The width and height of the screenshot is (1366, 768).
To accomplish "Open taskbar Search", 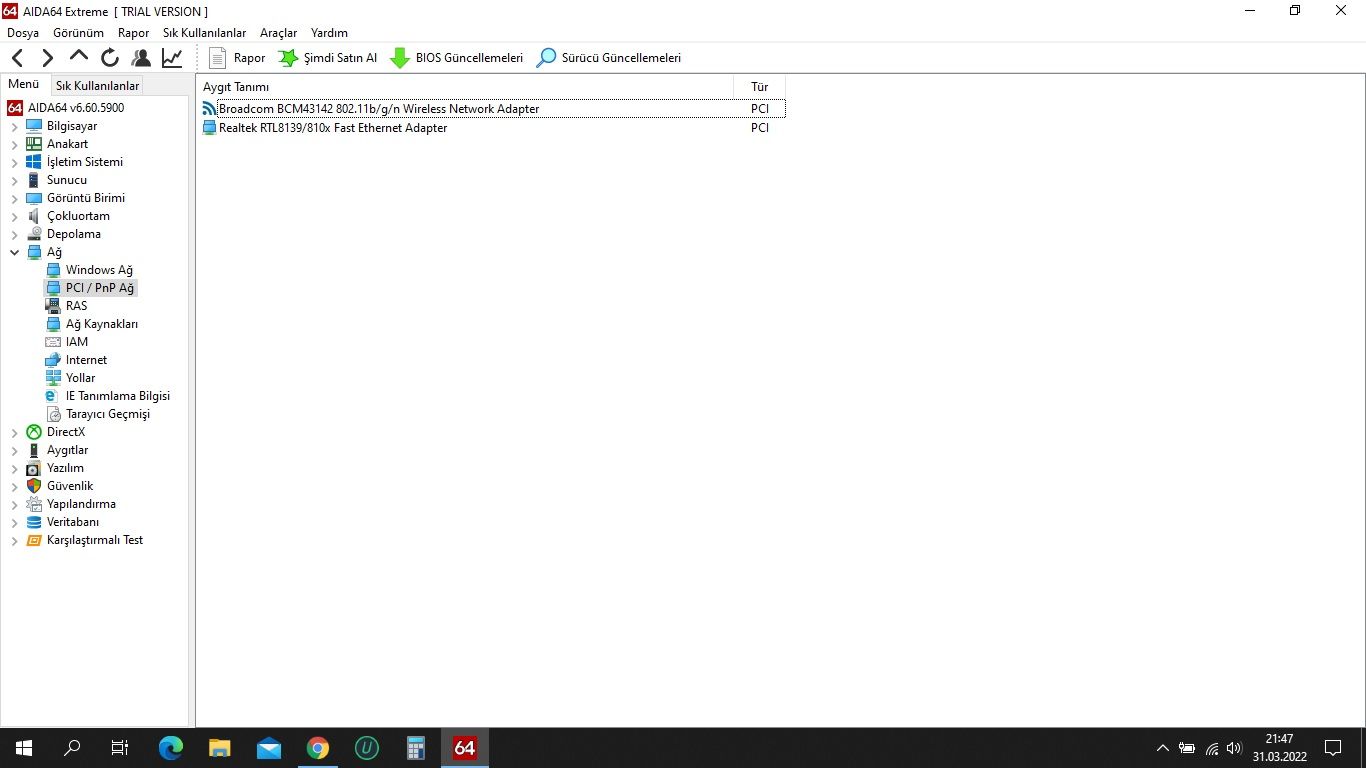I will (x=72, y=748).
